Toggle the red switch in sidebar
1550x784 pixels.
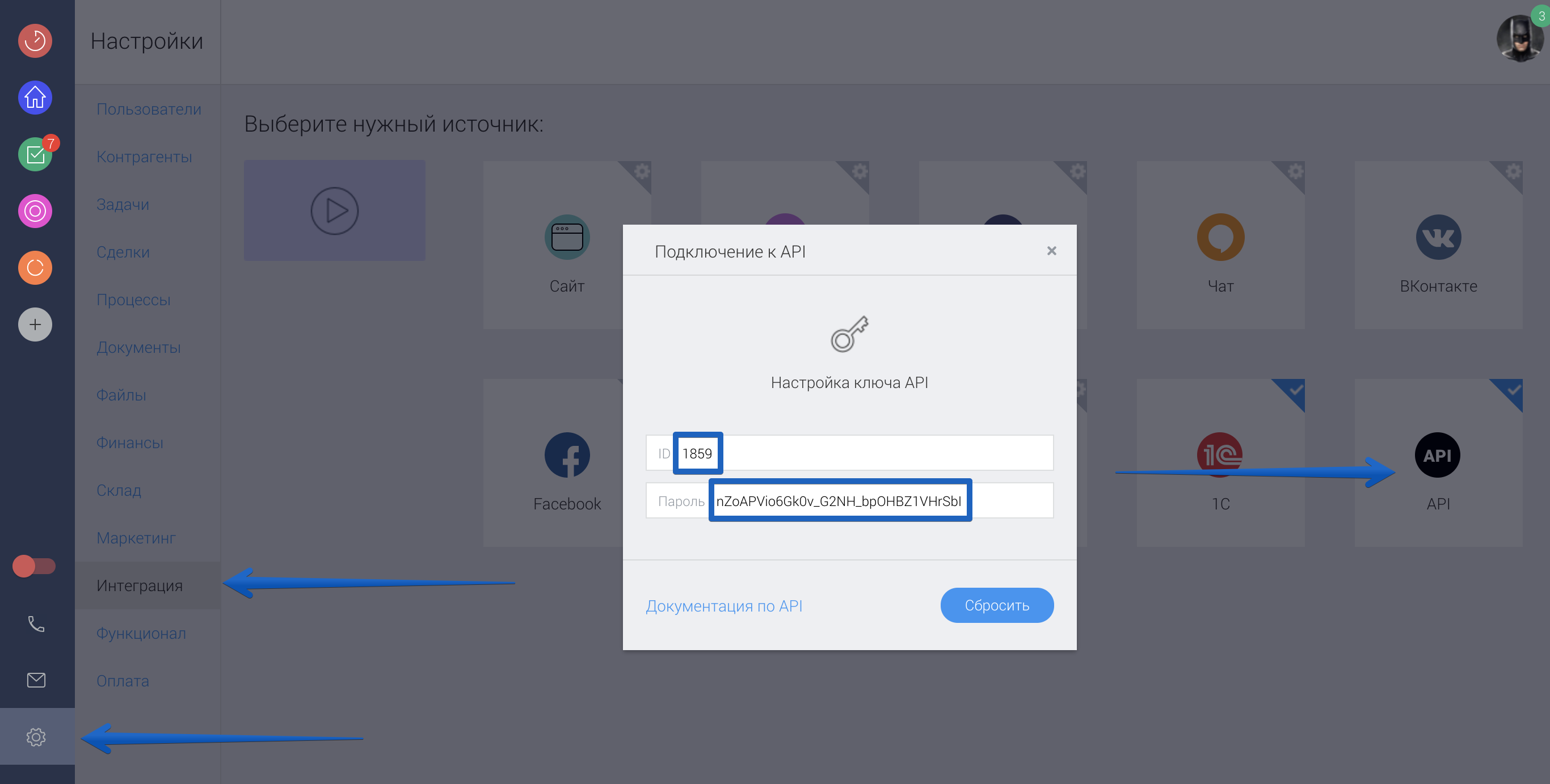33,566
